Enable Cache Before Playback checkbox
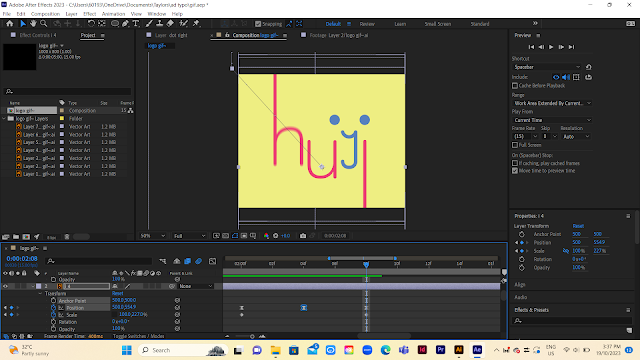 tap(515, 86)
